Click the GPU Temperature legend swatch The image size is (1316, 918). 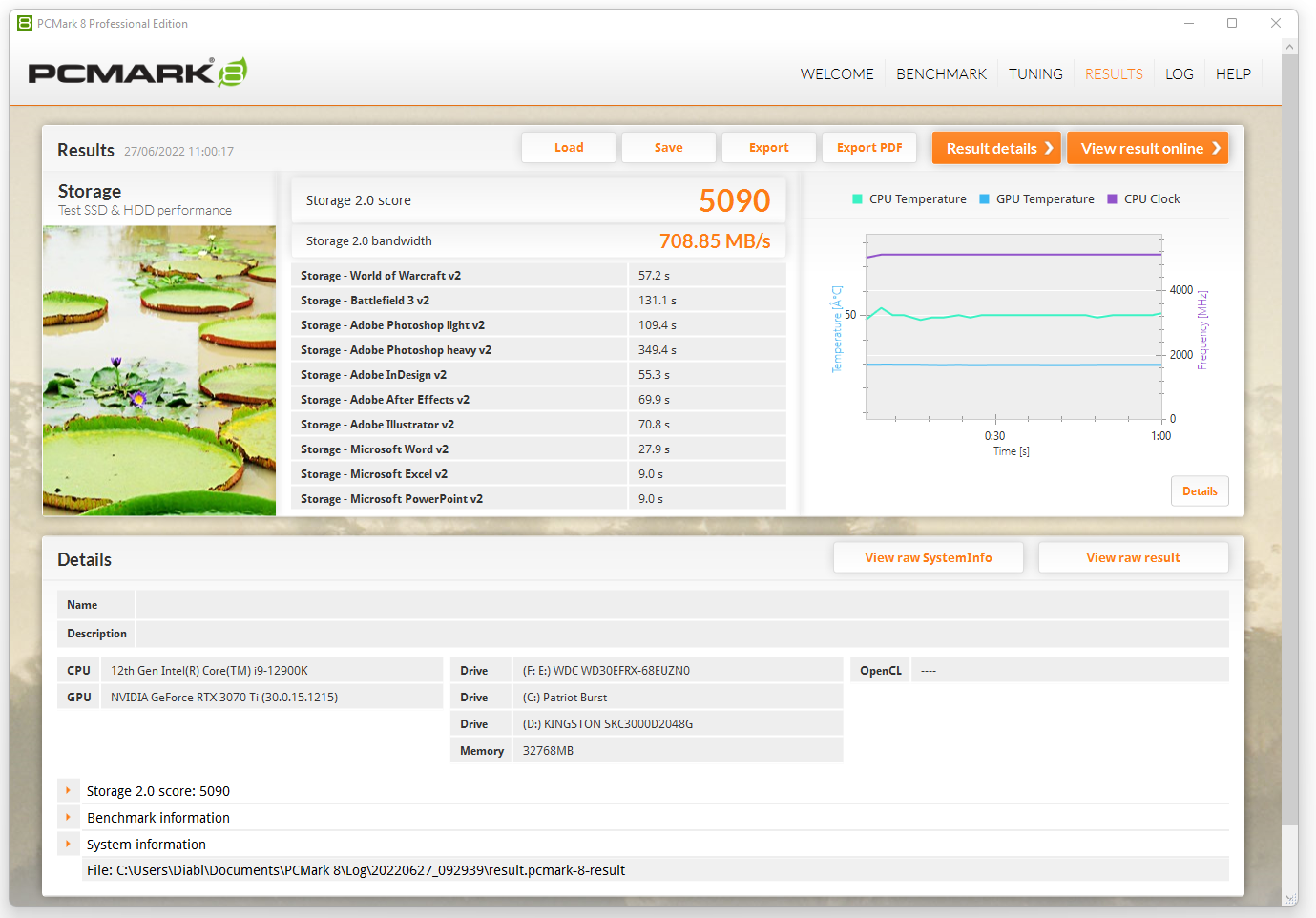984,199
